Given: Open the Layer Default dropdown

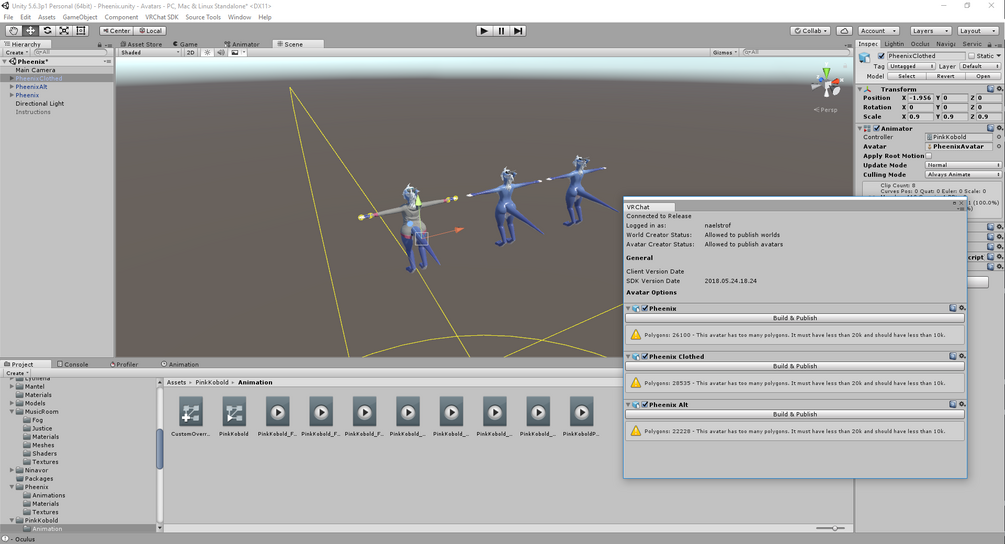Looking at the screenshot, I should click(x=979, y=66).
